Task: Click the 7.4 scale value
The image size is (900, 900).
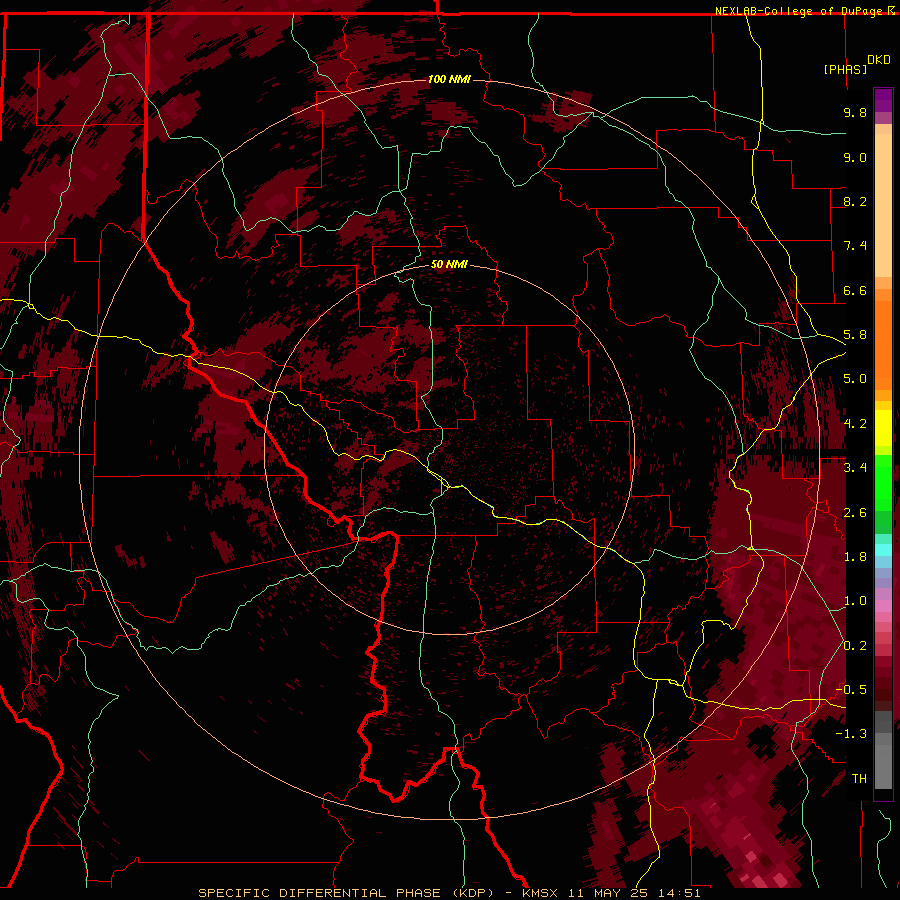Action: [855, 246]
